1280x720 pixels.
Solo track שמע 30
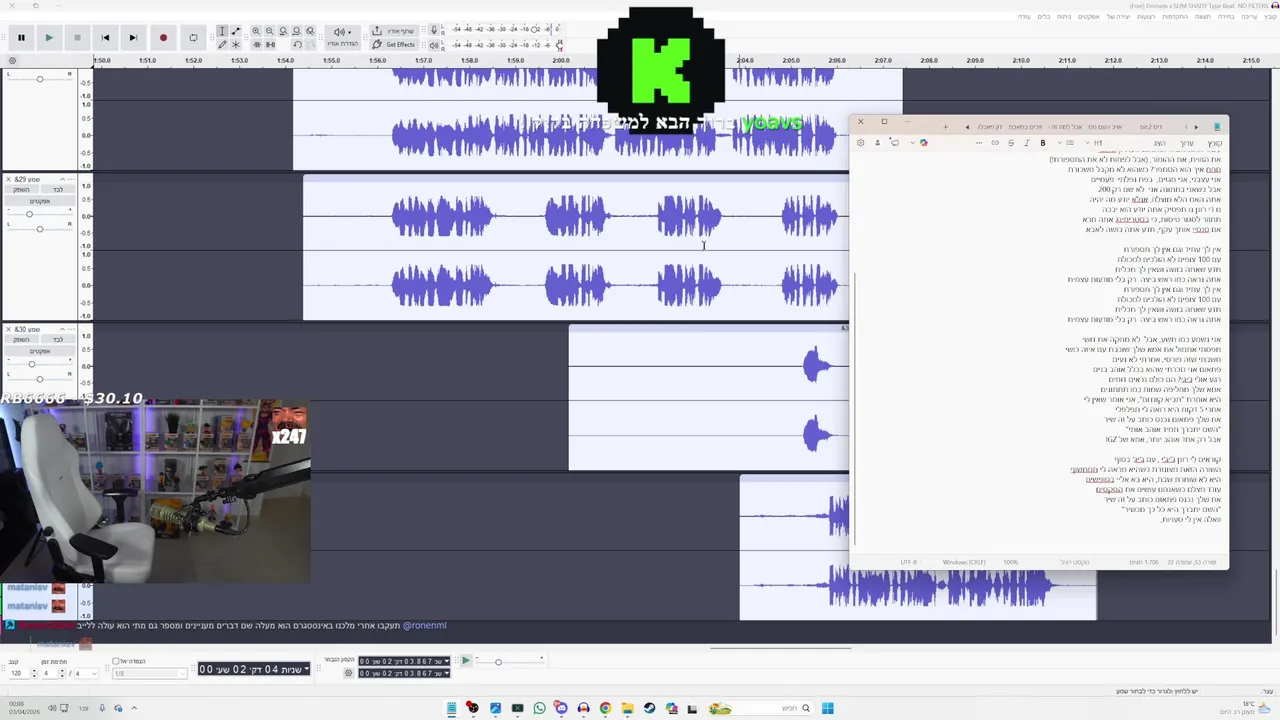pyautogui.click(x=58, y=339)
